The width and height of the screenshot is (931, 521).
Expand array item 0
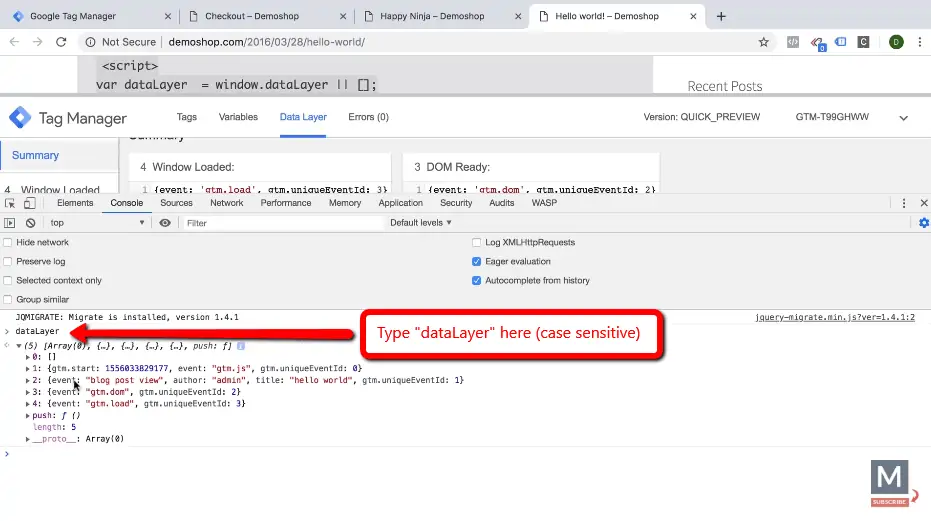(27, 357)
